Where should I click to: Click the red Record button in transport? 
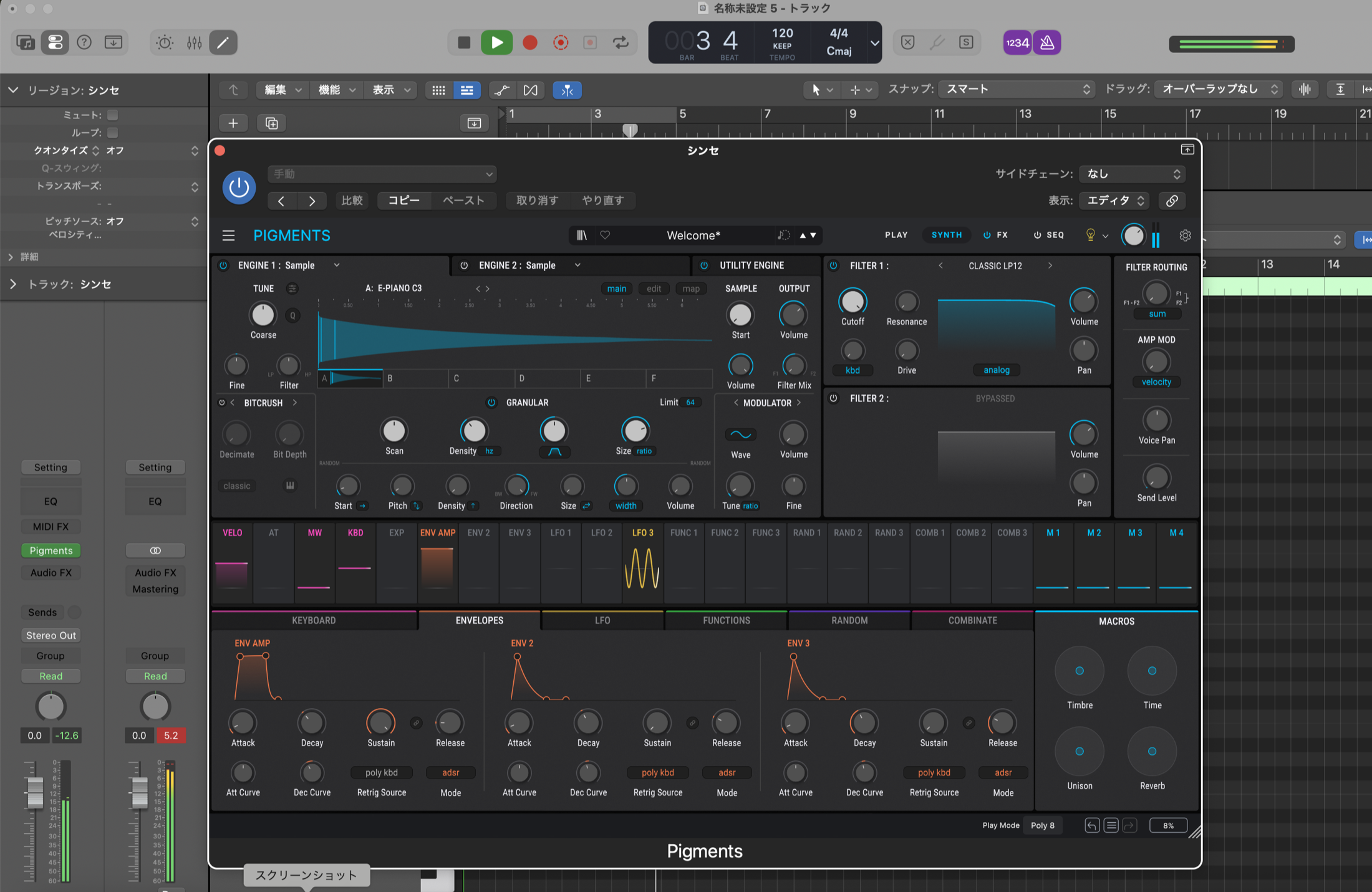pos(529,42)
